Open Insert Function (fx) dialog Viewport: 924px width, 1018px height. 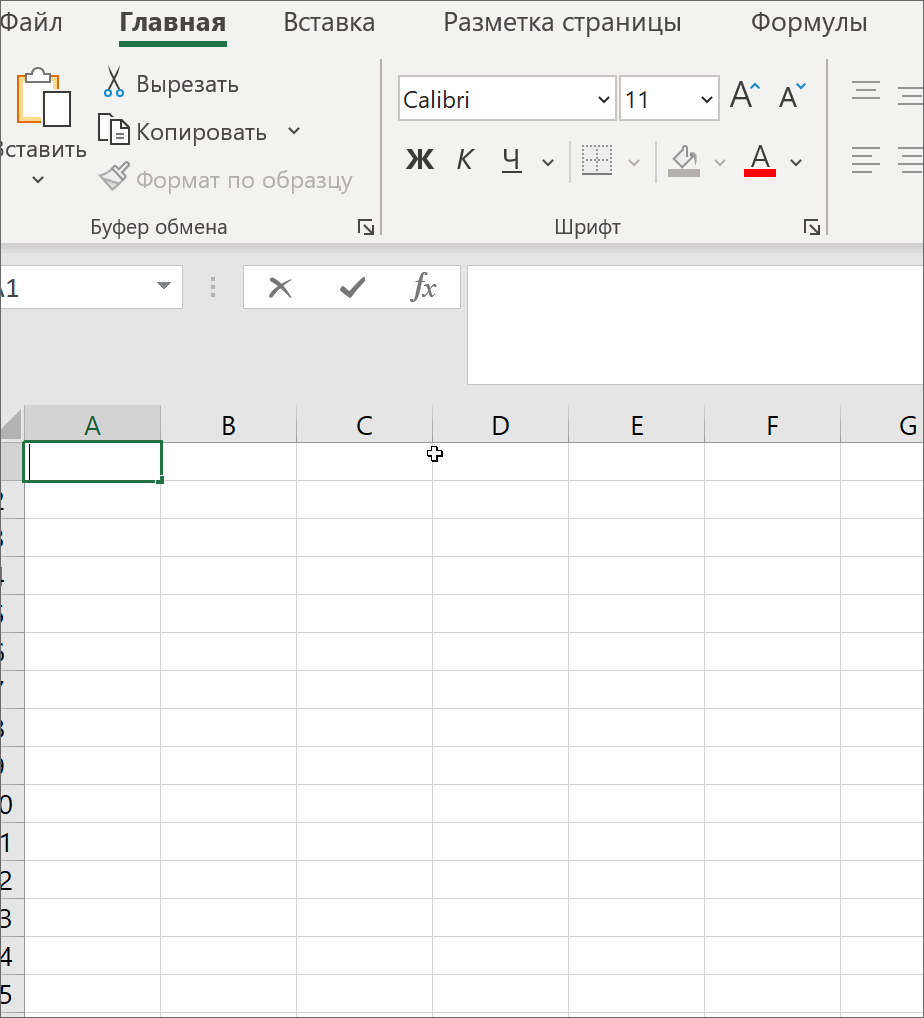tap(423, 287)
